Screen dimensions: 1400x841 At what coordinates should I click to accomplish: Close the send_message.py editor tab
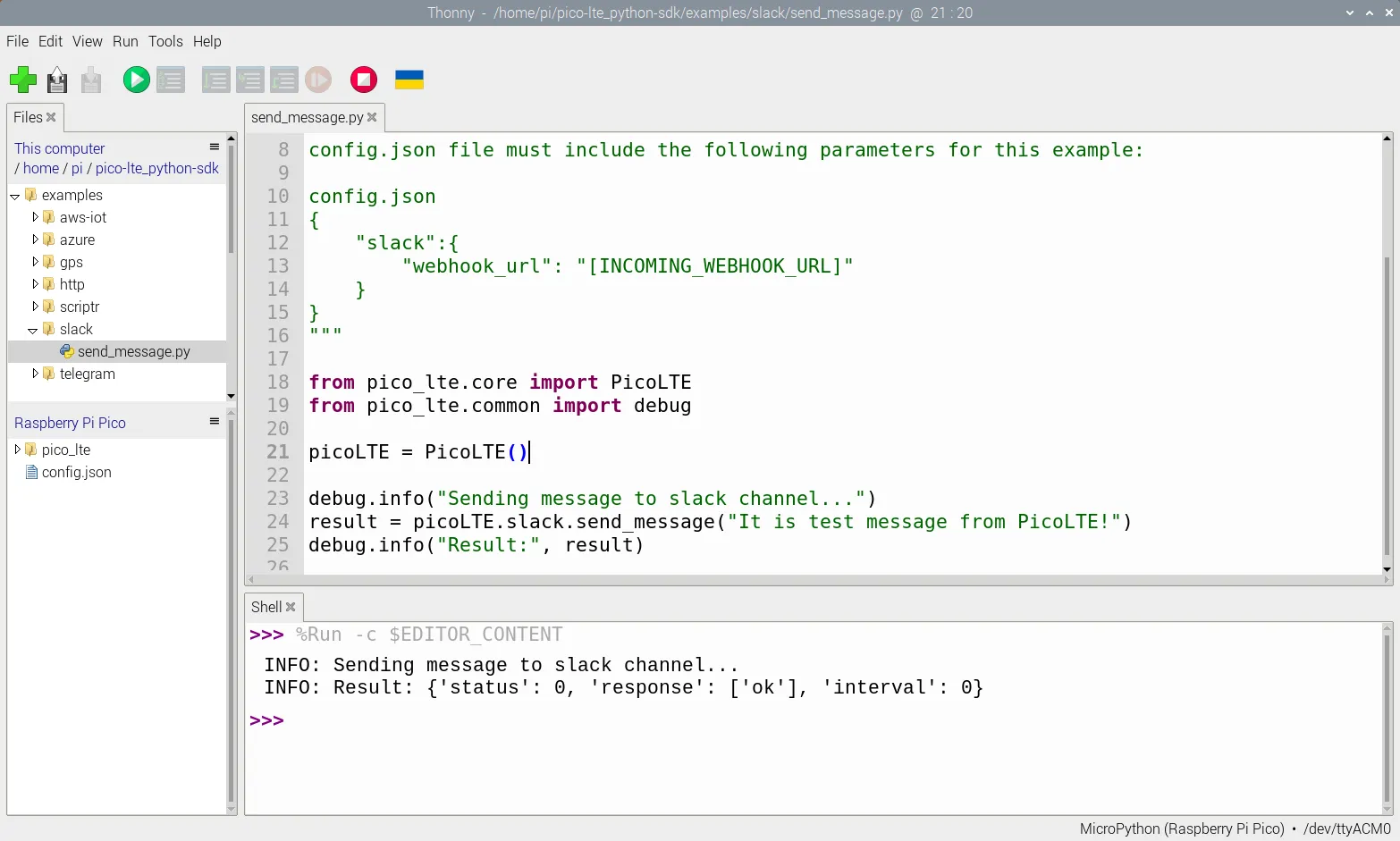pyautogui.click(x=372, y=117)
